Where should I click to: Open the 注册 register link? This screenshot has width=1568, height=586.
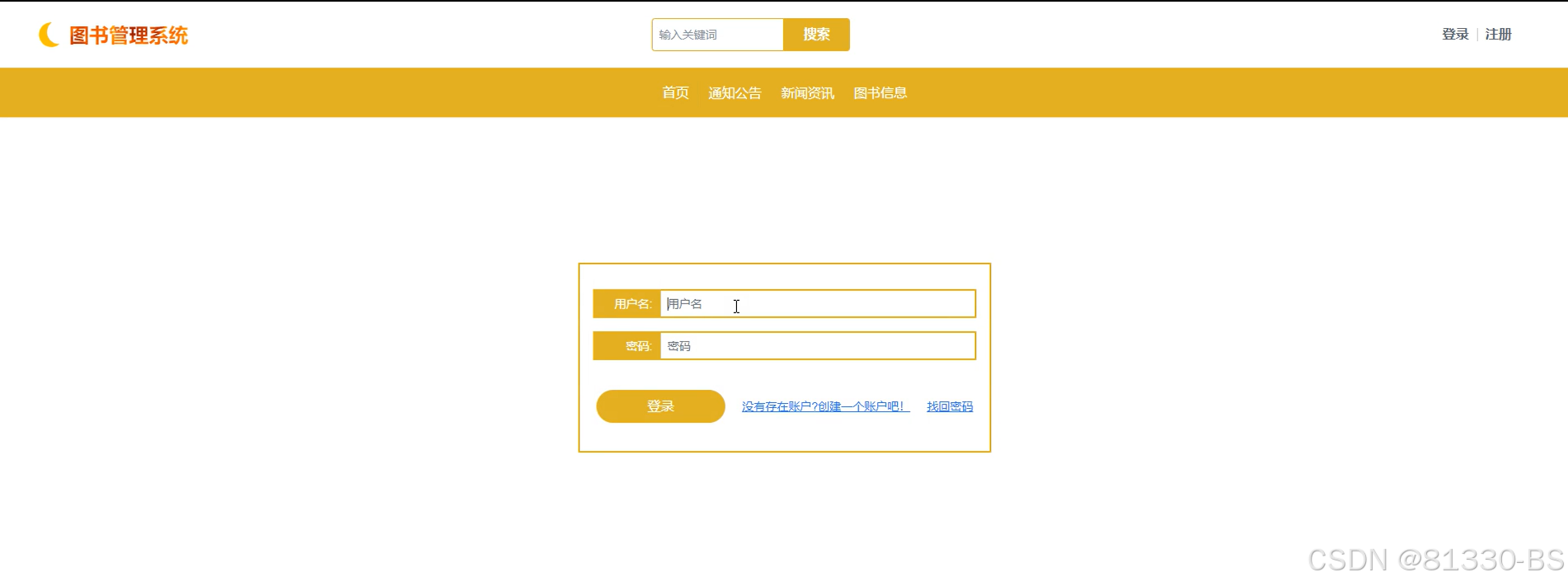coord(1498,35)
